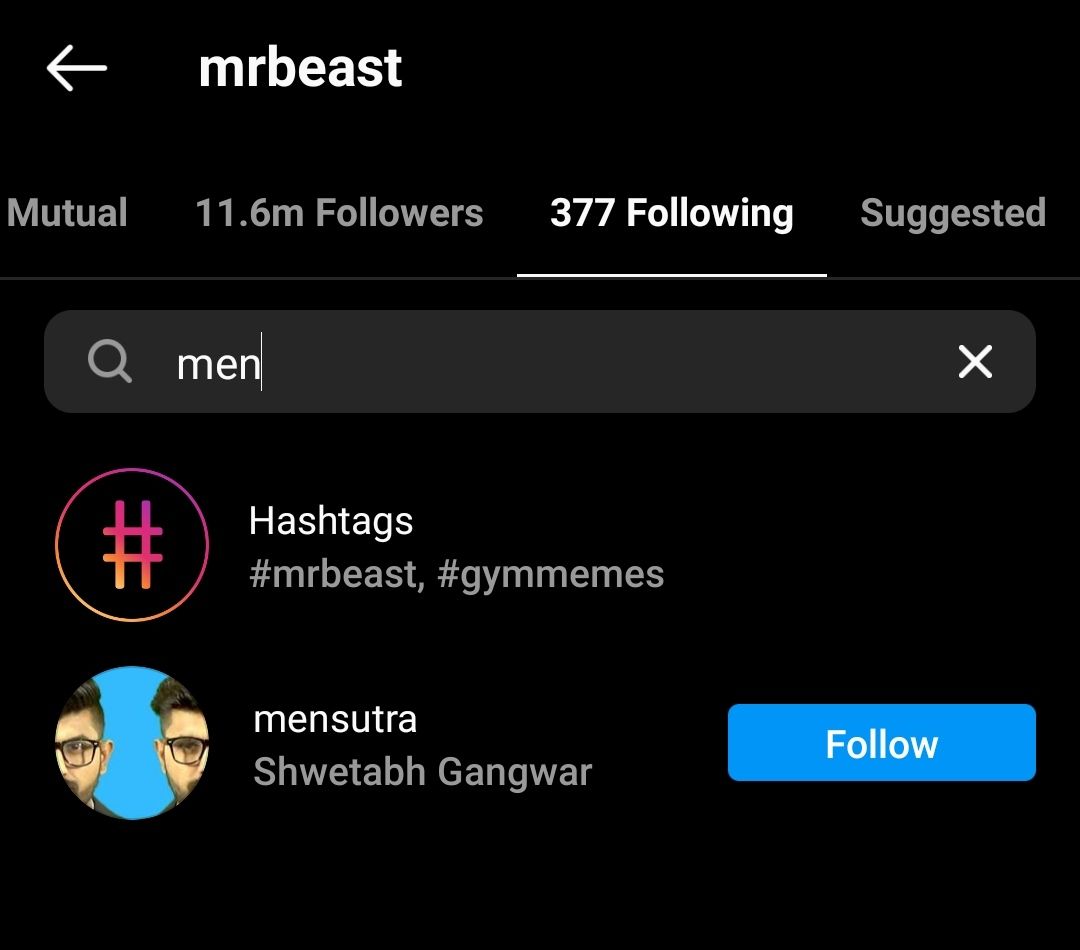The height and width of the screenshot is (950, 1080).
Task: Click Shwetabh Gangwar's display name
Action: coord(423,771)
